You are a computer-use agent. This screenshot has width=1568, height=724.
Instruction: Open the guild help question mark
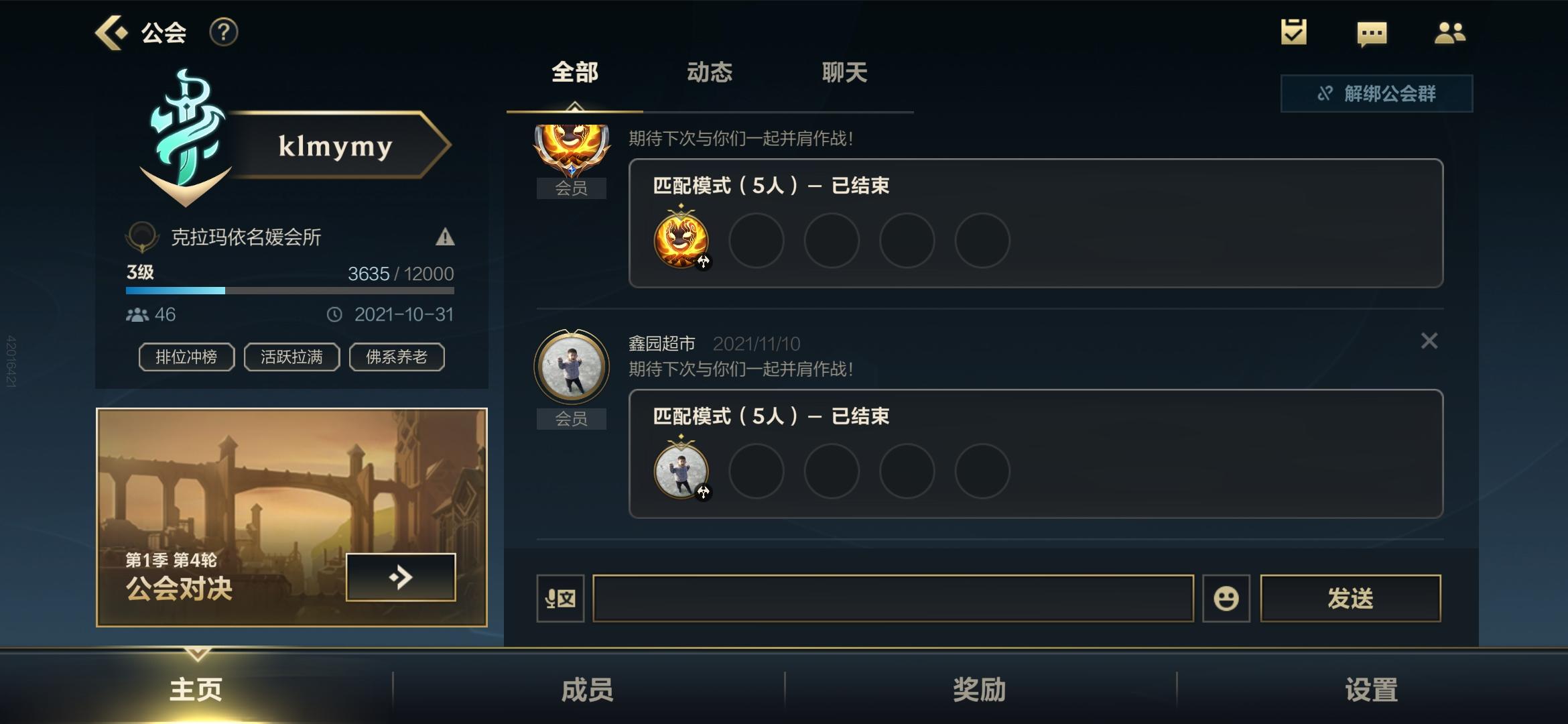point(224,32)
